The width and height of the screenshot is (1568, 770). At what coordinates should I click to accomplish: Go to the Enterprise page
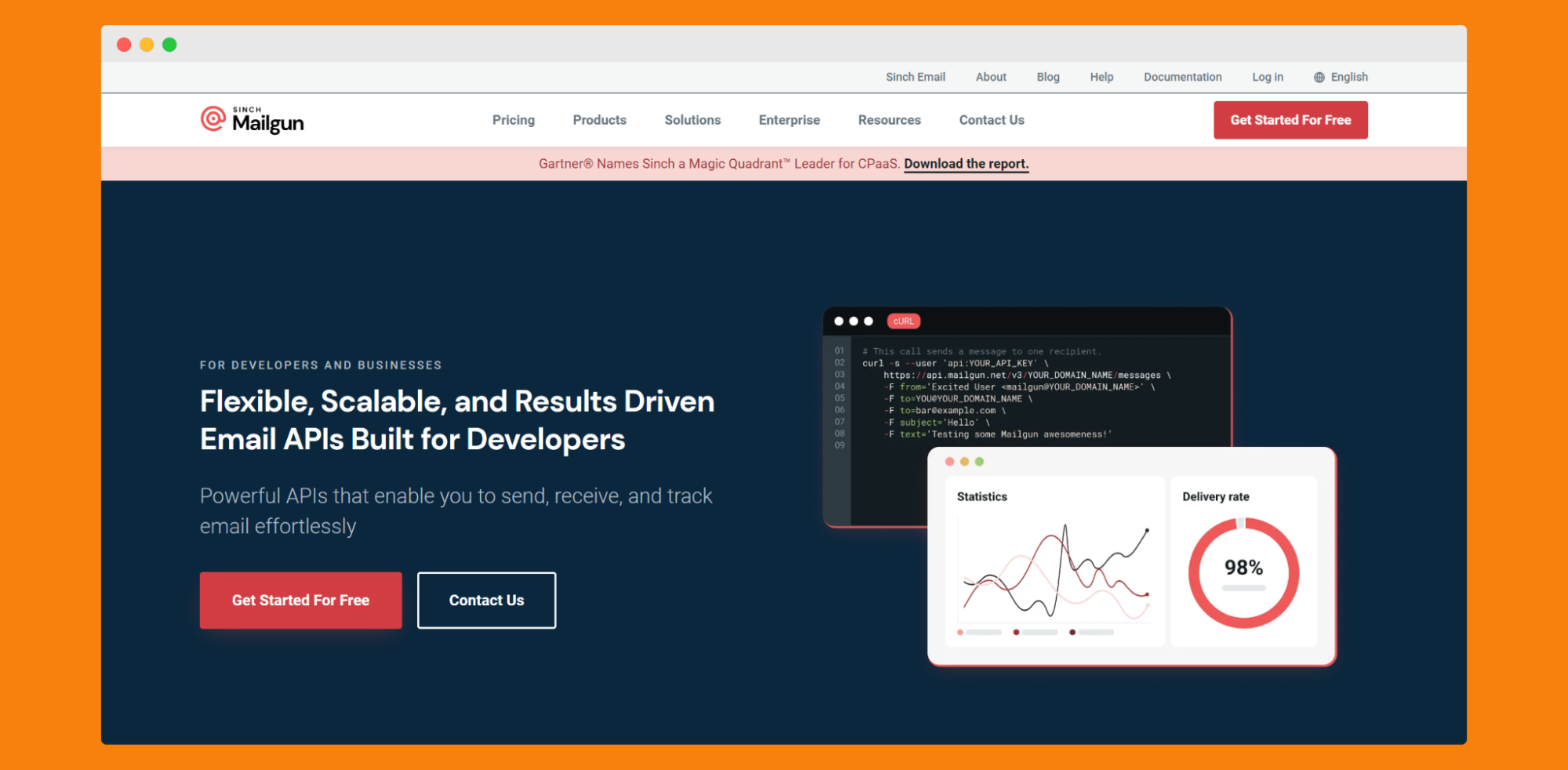pos(789,120)
